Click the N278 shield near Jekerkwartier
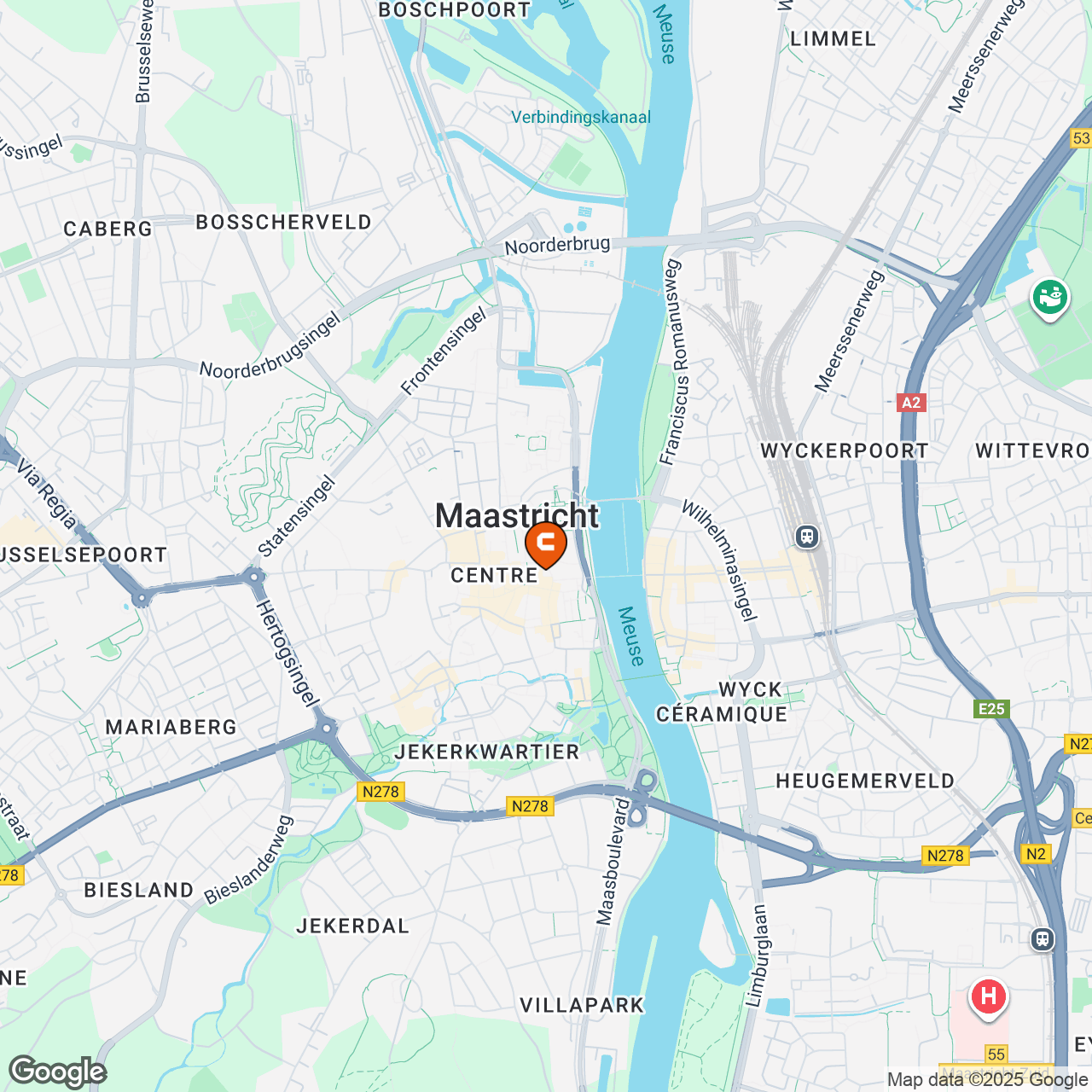Screen dimensions: 1092x1092 tap(530, 806)
